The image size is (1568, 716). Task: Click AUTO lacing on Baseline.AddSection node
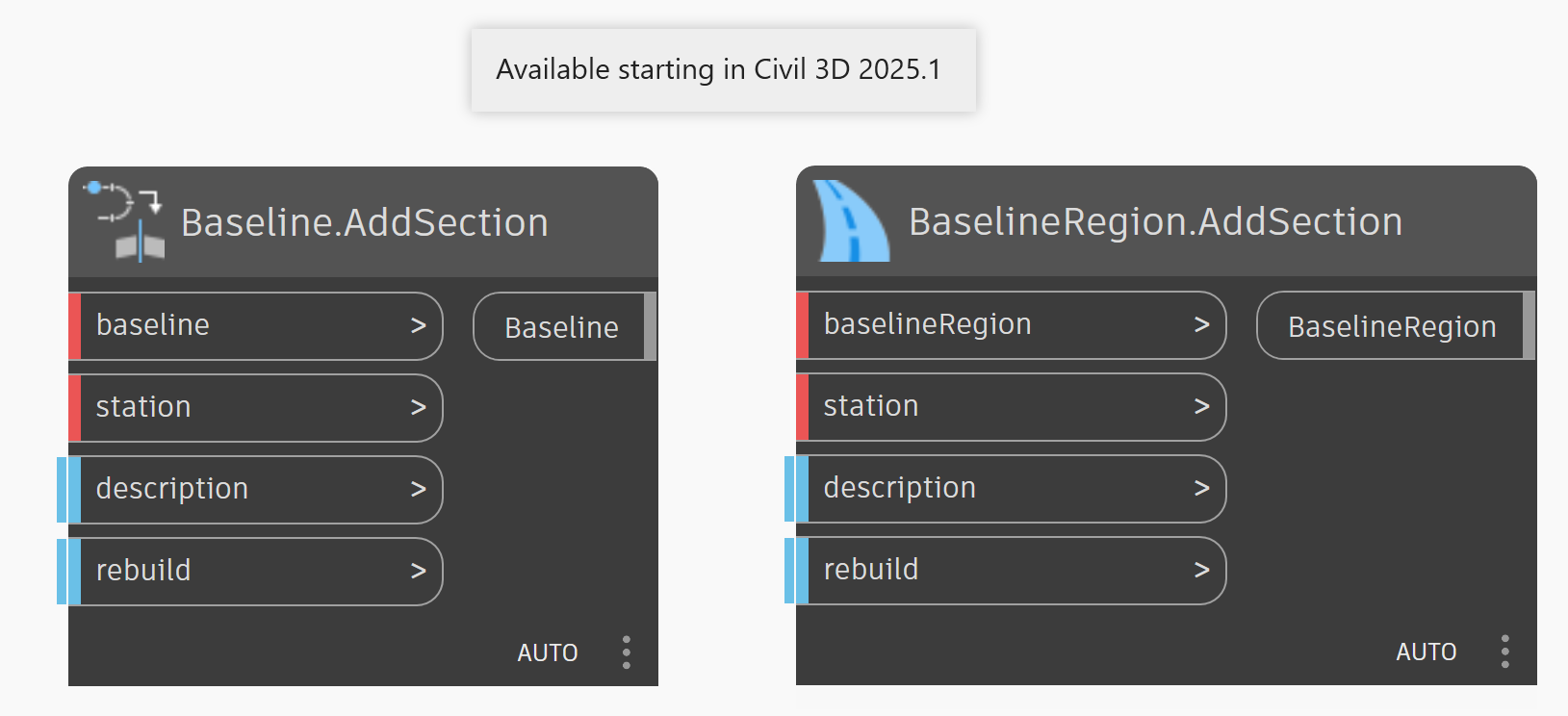pyautogui.click(x=547, y=652)
